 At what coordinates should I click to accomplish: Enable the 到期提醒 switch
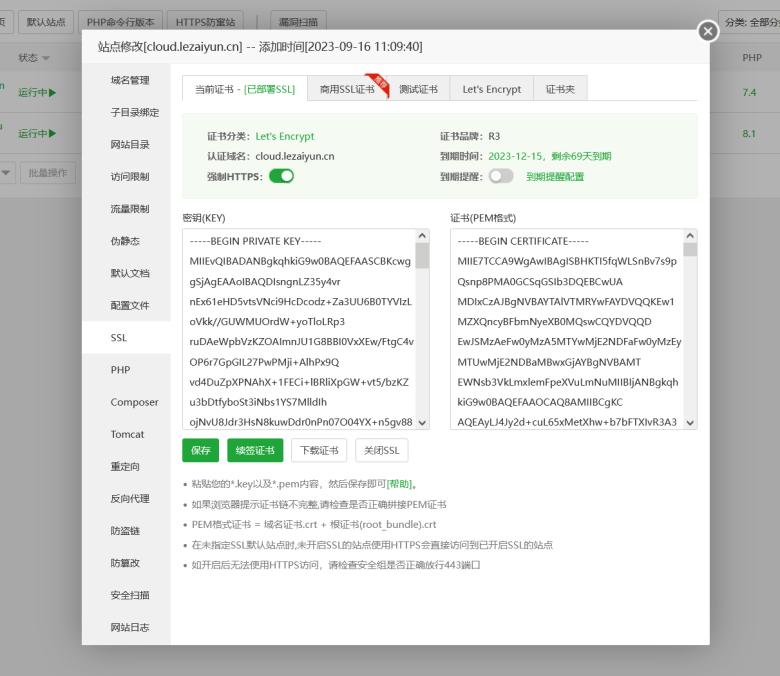coord(501,176)
